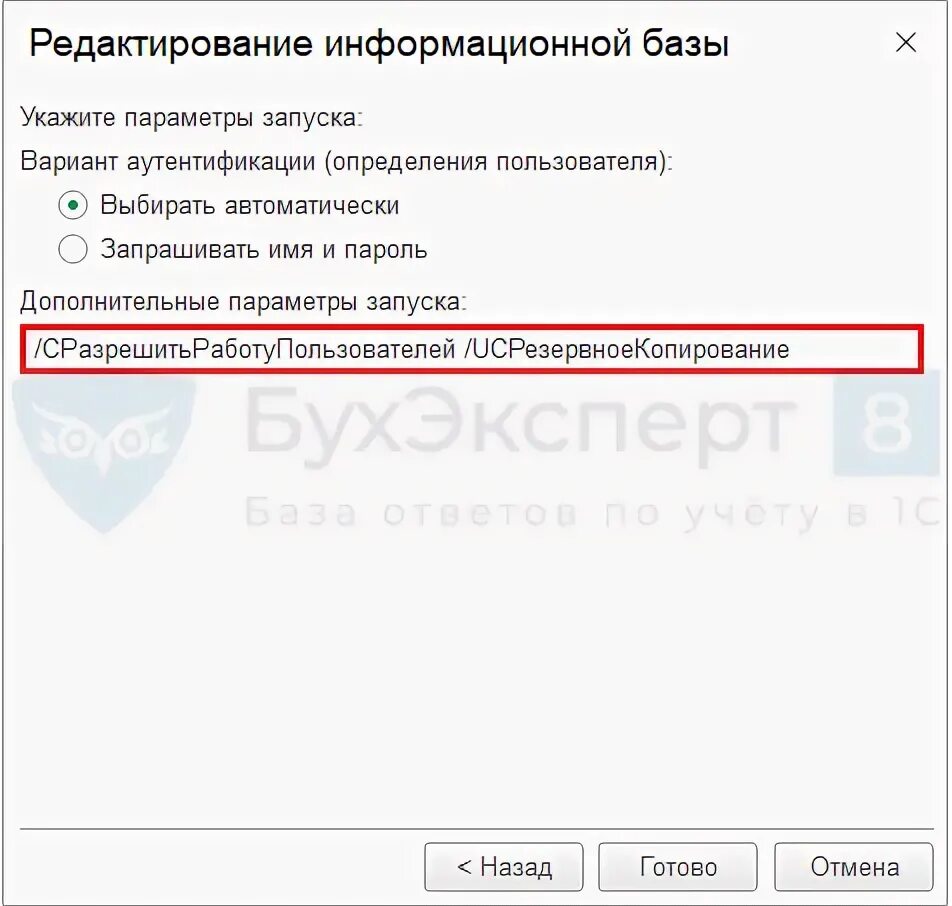
Task: Confirm with the Готово button
Action: [678, 867]
